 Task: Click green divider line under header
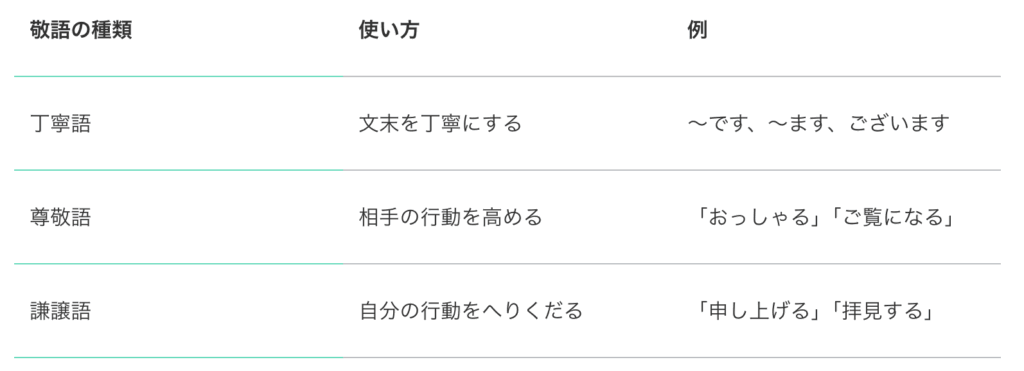tap(178, 76)
